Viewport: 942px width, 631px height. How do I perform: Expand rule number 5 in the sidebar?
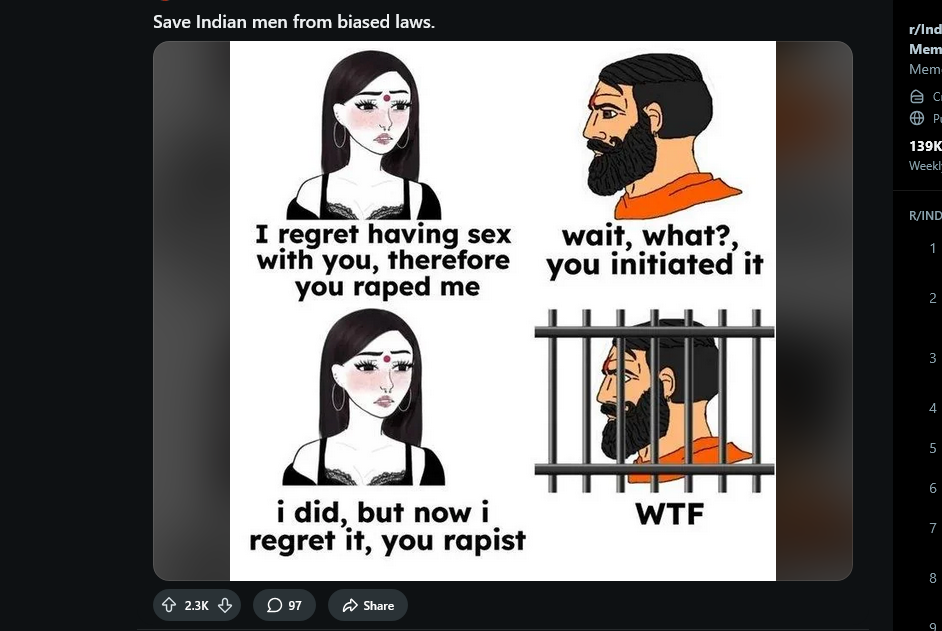coord(932,448)
